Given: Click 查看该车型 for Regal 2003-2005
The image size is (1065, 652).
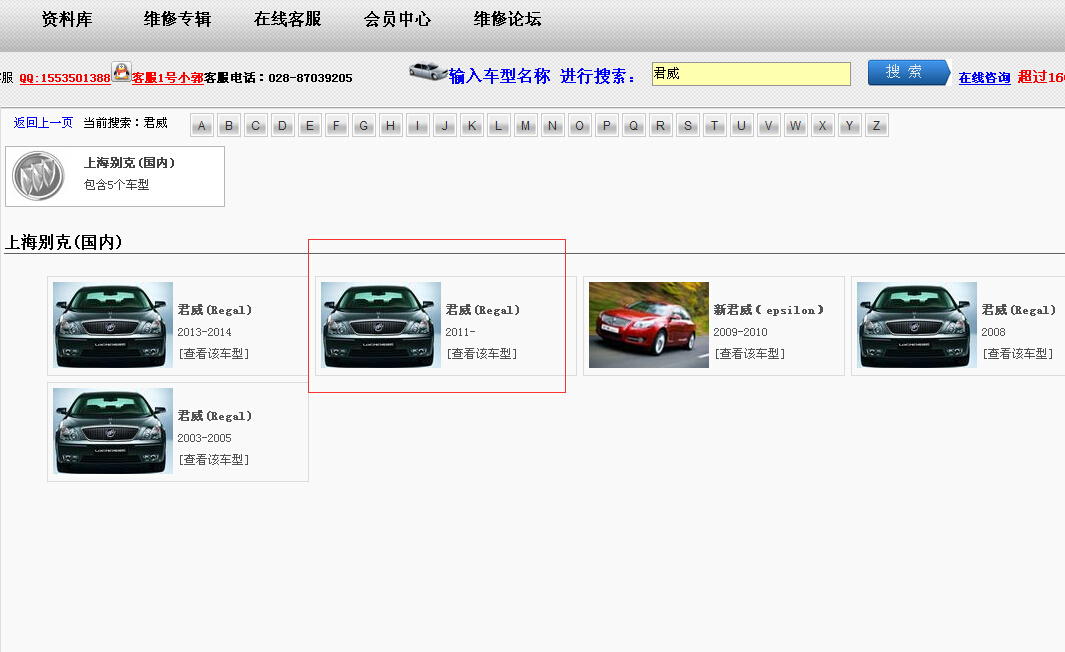Looking at the screenshot, I should tap(214, 460).
